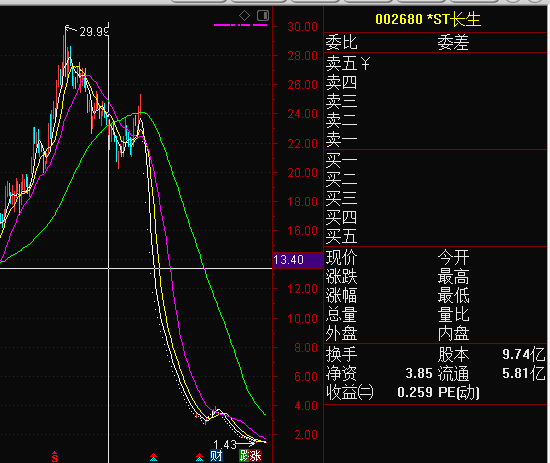Screen dimensions: 550x463
Task: Click the 卖一 order row
Action: (435, 140)
